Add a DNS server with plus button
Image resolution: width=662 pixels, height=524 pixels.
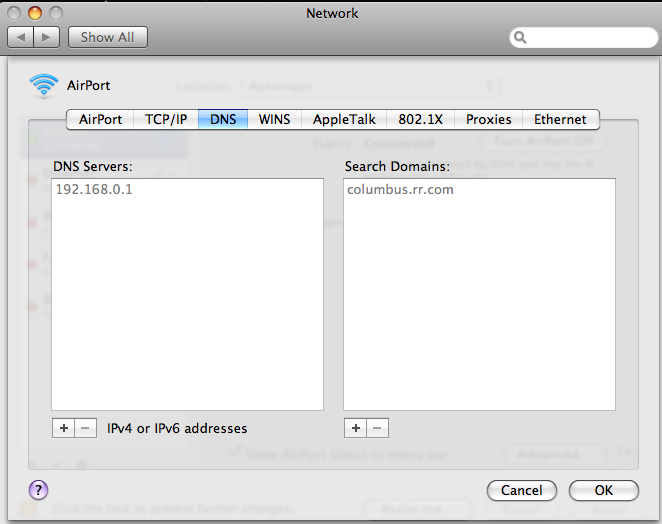coord(64,428)
